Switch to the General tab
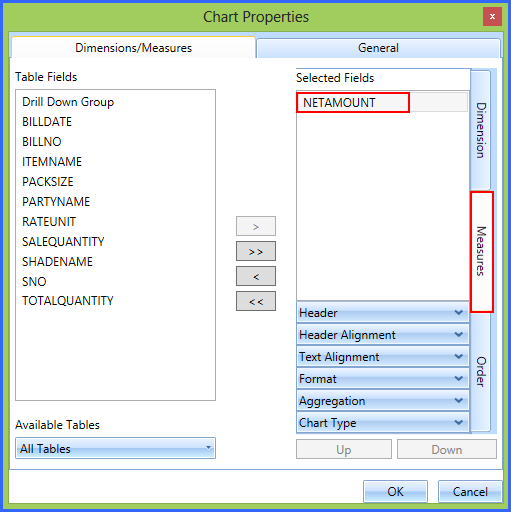Screen dimensions: 511x512 [x=378, y=48]
